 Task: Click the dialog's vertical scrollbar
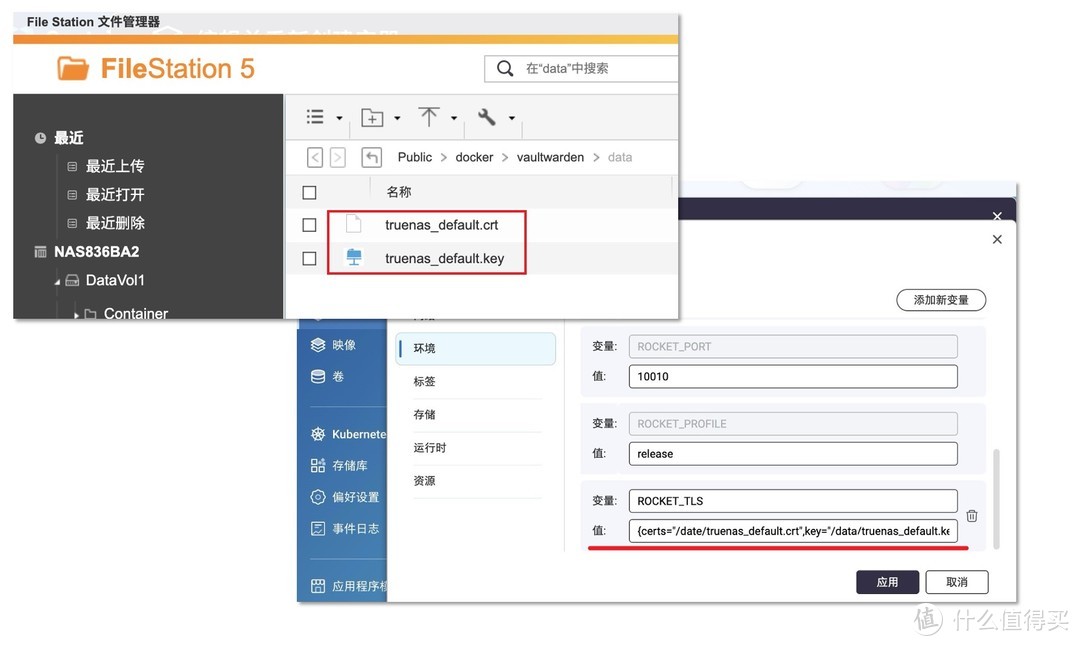(996, 499)
